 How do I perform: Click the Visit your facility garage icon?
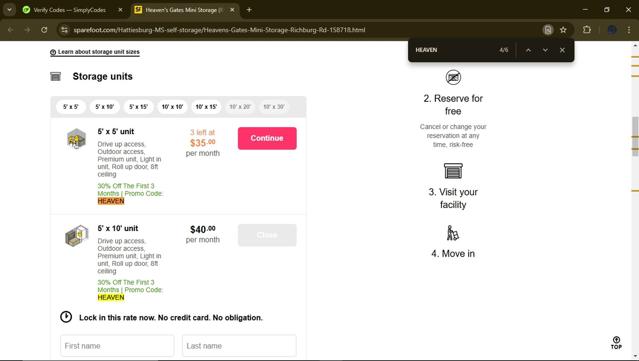[x=453, y=171]
